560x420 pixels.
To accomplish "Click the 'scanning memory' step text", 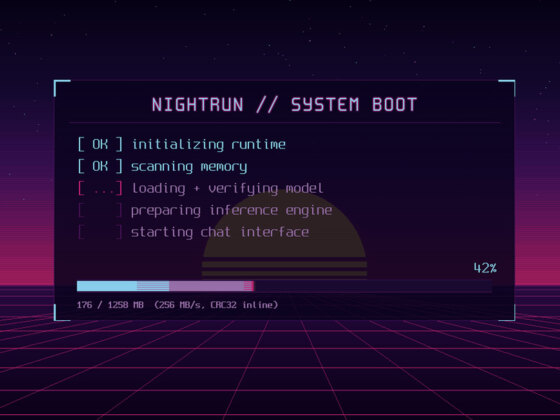I will [189, 167].
